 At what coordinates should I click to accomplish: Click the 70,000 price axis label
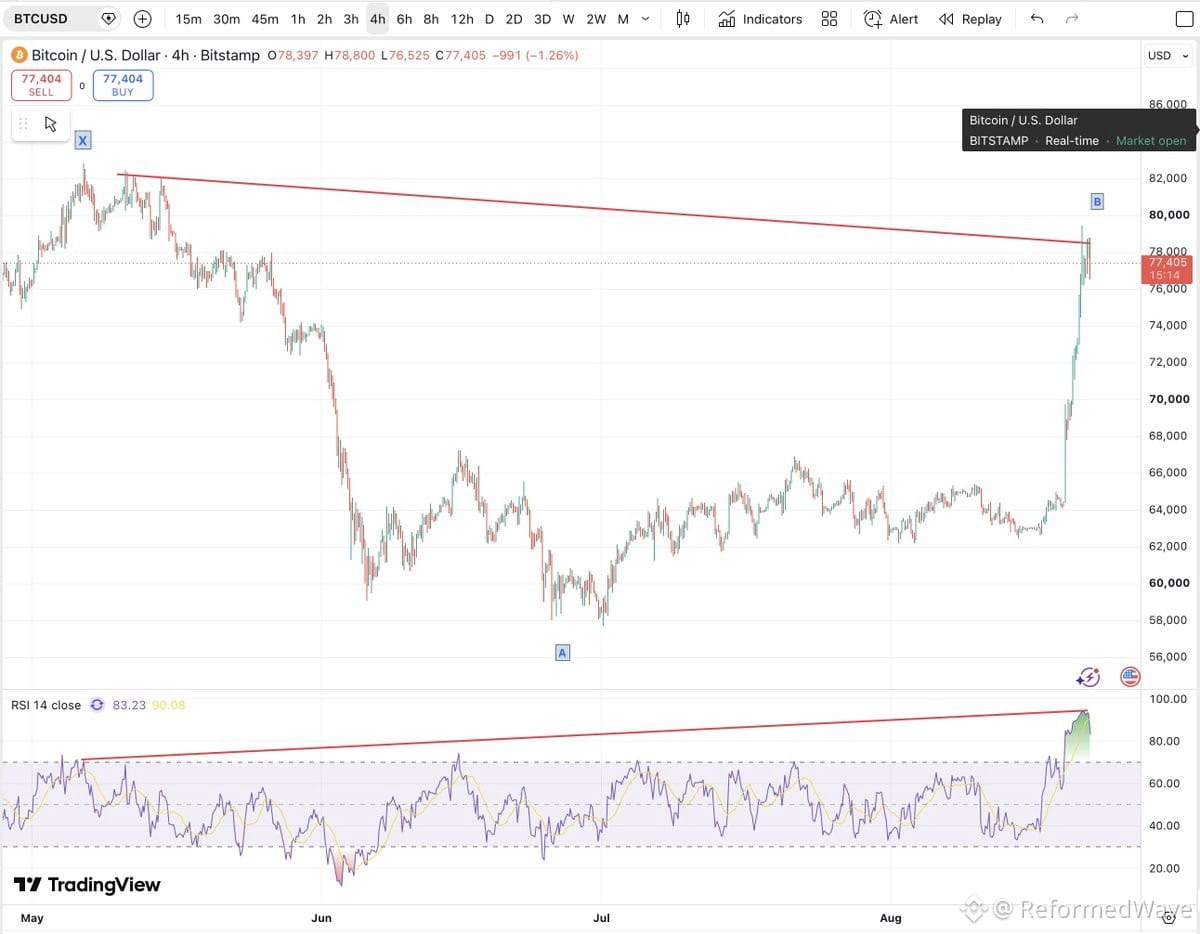tap(1168, 399)
